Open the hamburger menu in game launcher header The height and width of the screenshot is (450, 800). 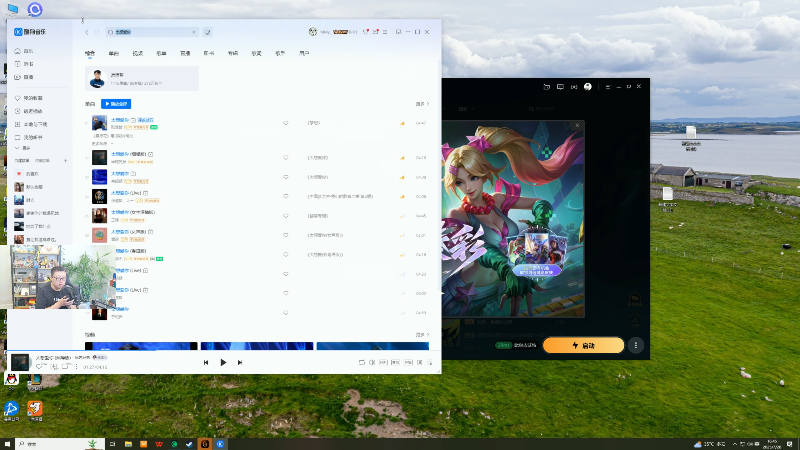607,87
